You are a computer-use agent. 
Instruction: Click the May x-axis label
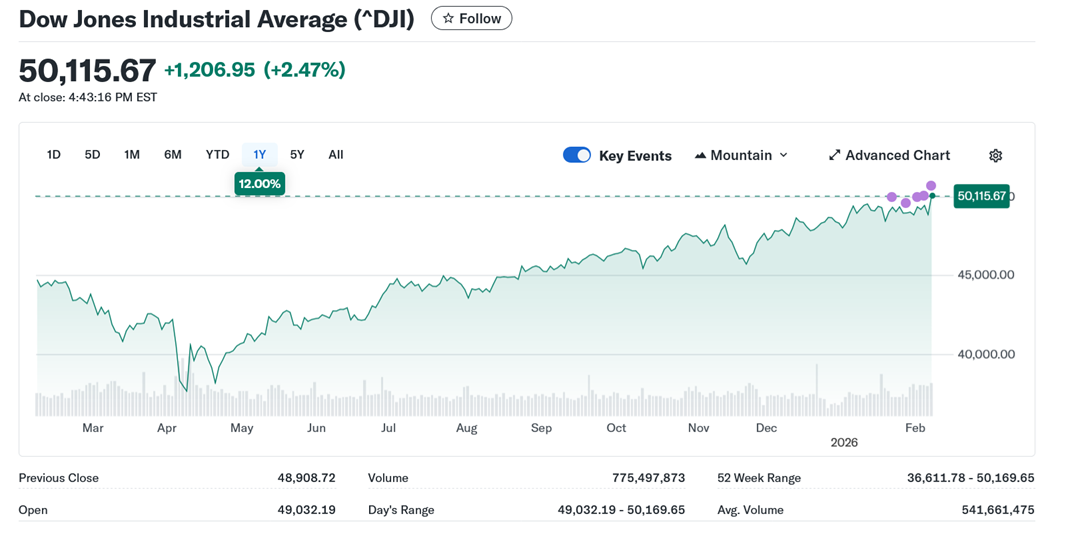pos(241,428)
